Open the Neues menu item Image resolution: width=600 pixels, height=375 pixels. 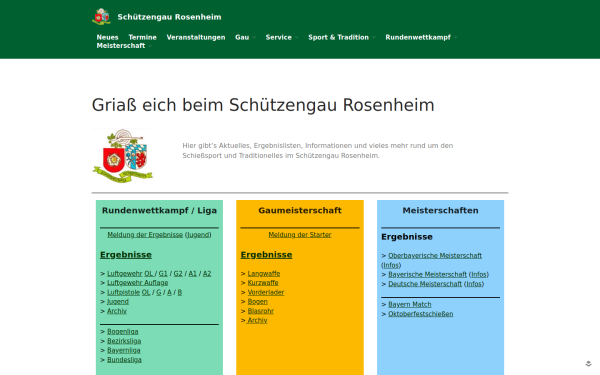tap(107, 37)
